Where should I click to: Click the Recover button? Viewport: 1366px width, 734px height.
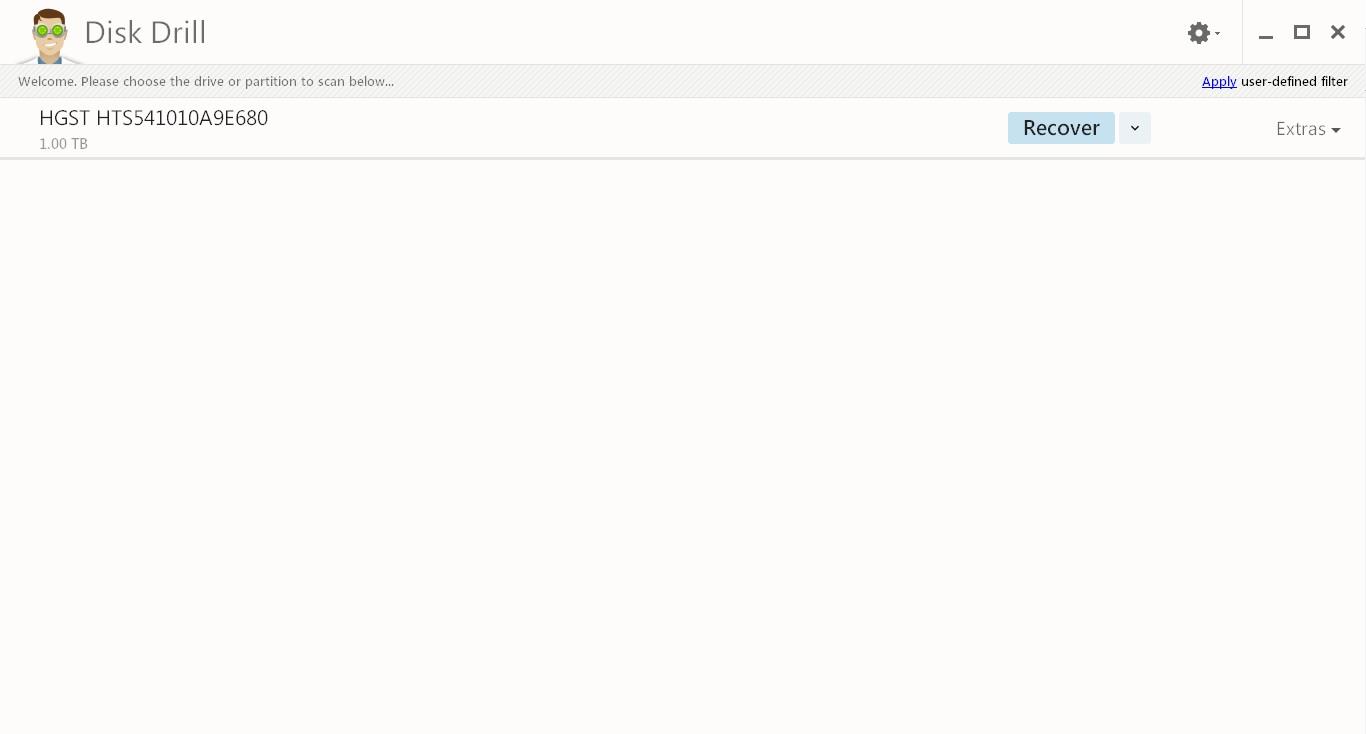pos(1061,128)
